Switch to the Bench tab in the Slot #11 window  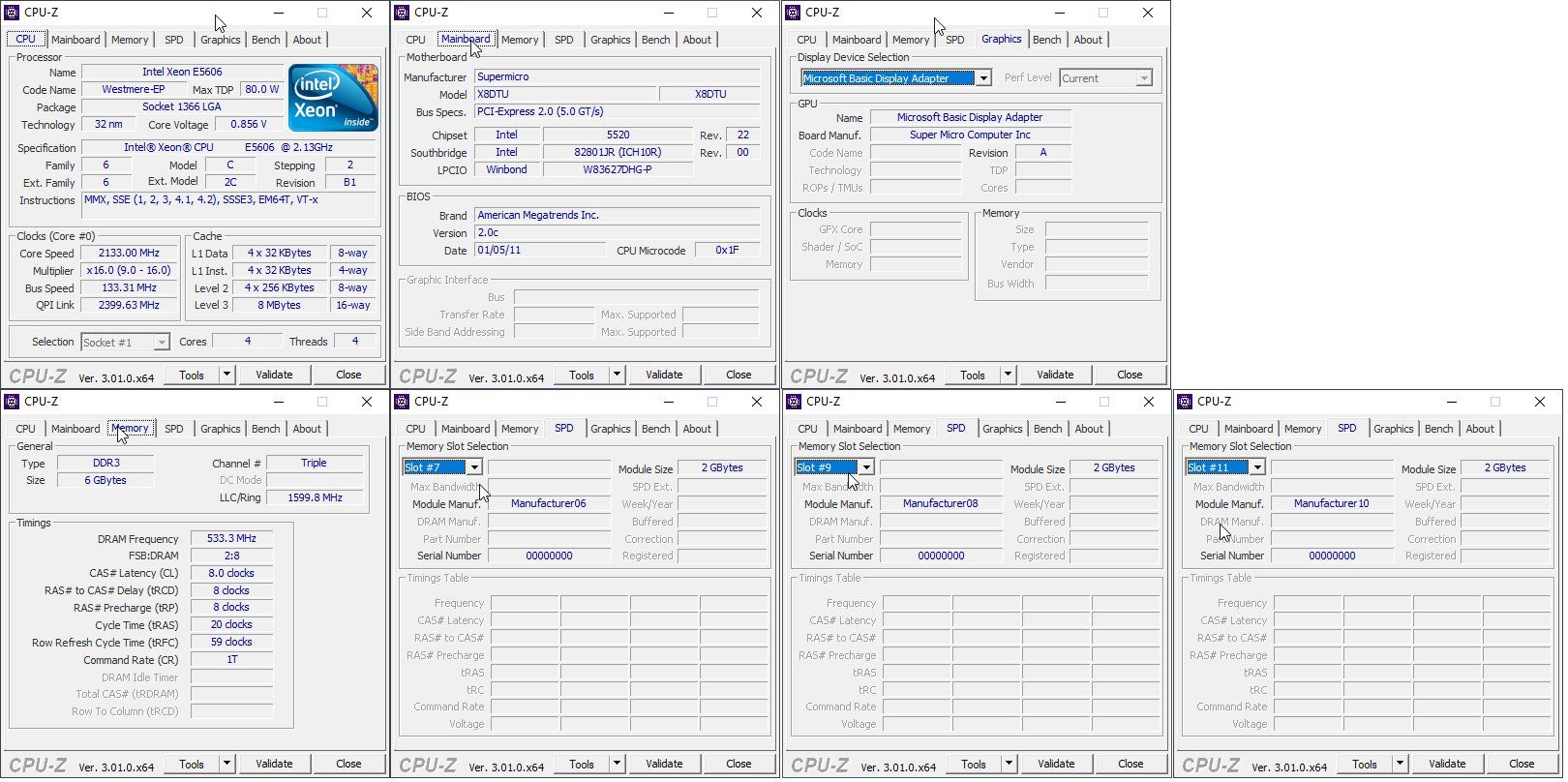(x=1439, y=429)
